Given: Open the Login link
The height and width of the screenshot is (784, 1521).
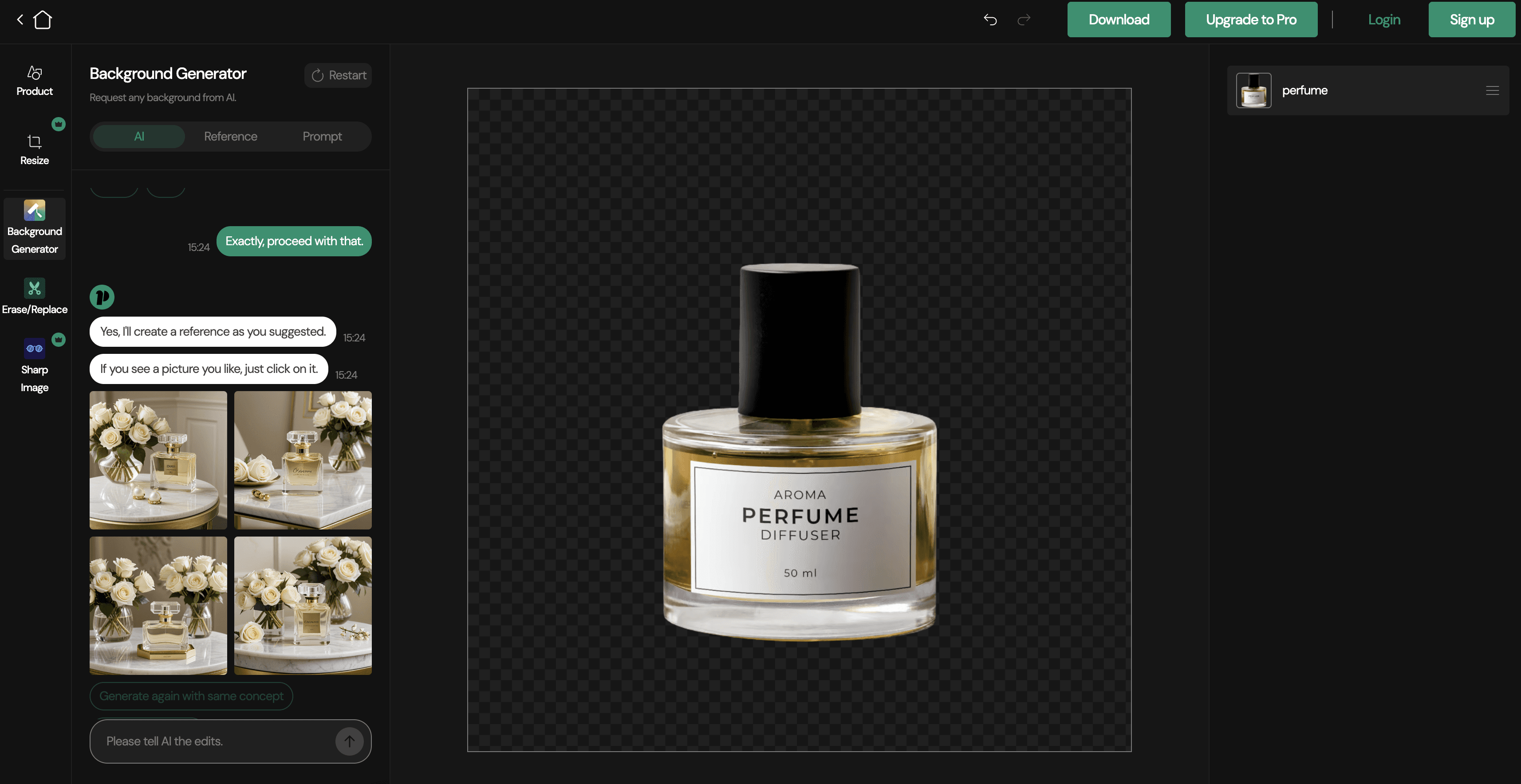Looking at the screenshot, I should click(1384, 20).
